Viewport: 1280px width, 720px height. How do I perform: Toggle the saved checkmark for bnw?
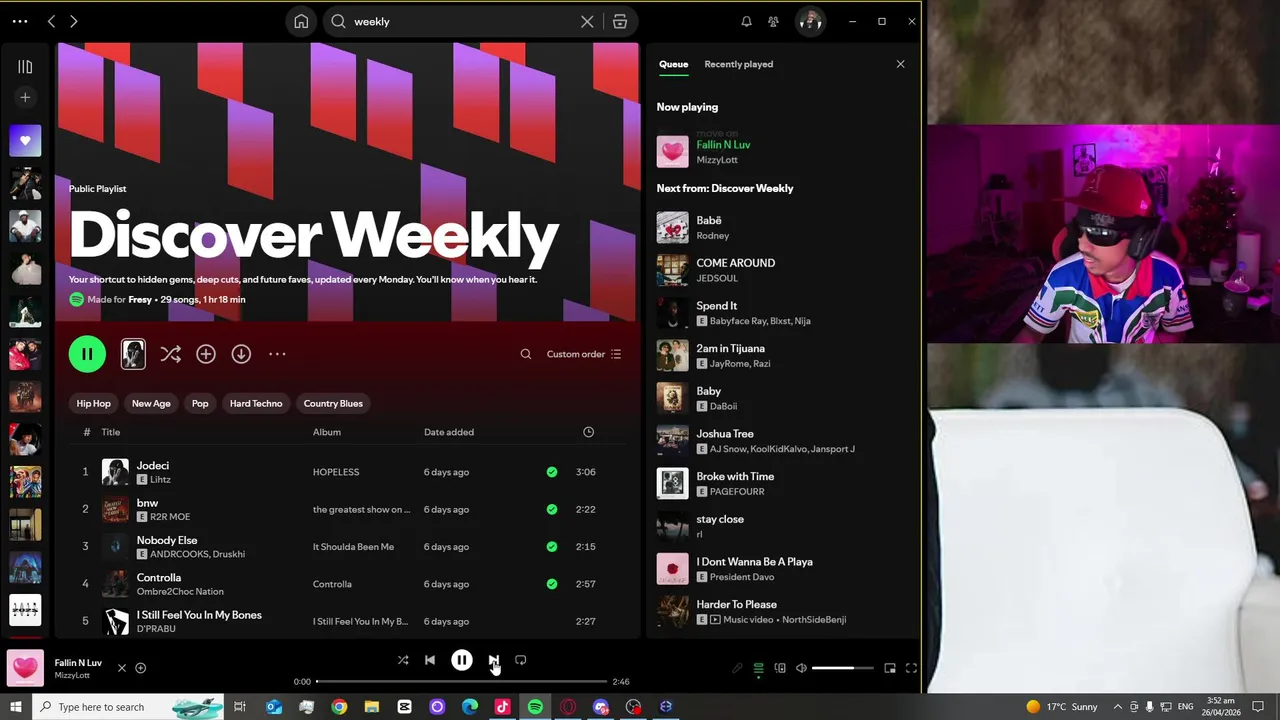point(552,509)
